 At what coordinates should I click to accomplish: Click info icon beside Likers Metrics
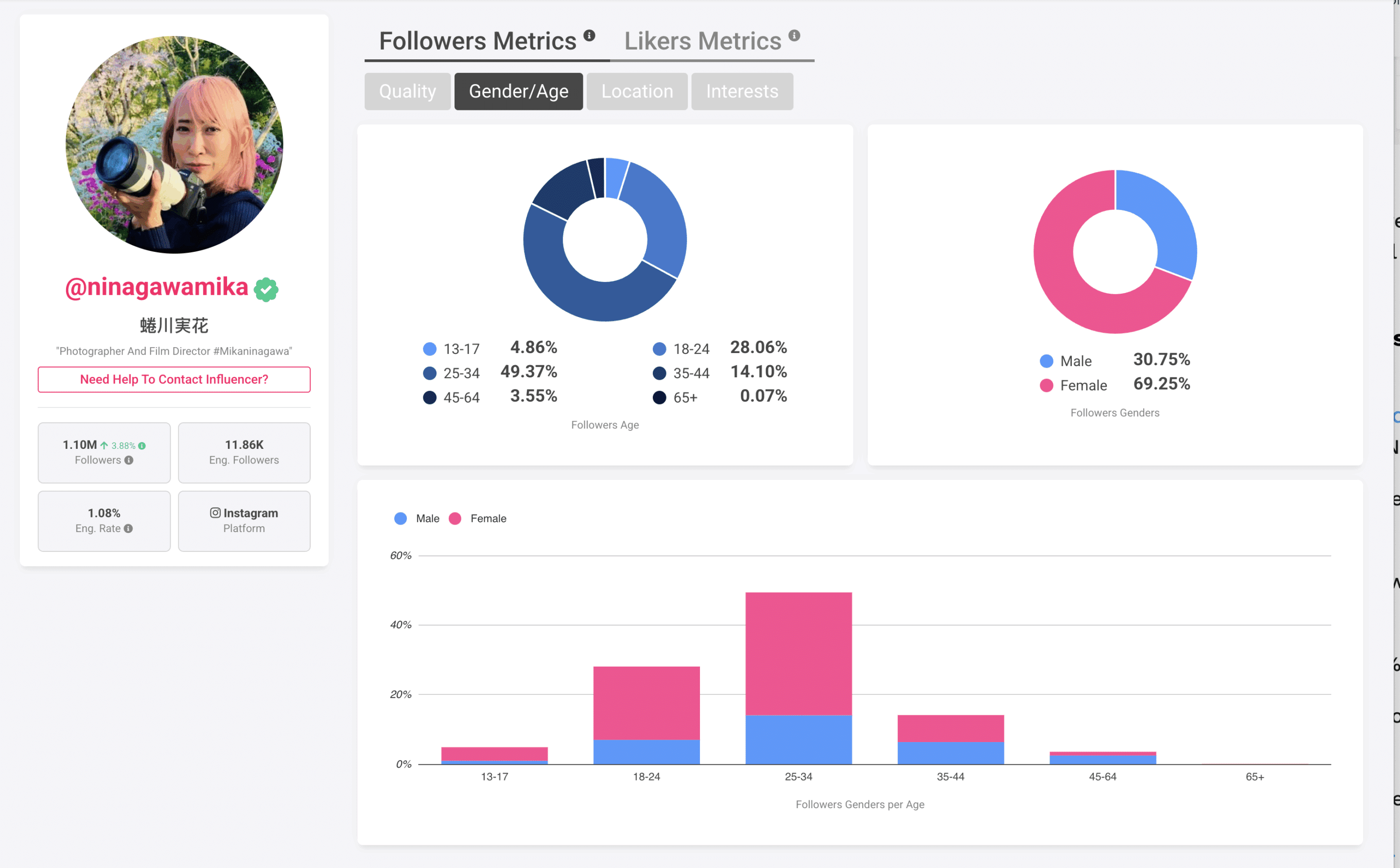click(794, 35)
